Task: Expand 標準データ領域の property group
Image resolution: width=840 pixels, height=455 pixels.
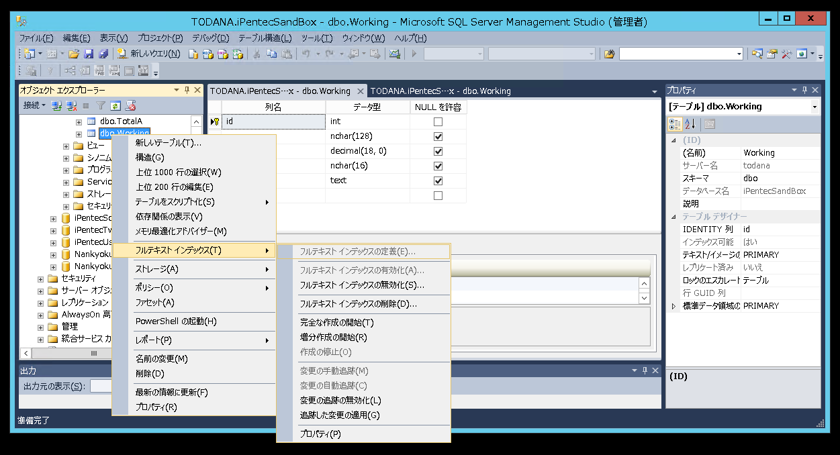Action: tap(674, 306)
